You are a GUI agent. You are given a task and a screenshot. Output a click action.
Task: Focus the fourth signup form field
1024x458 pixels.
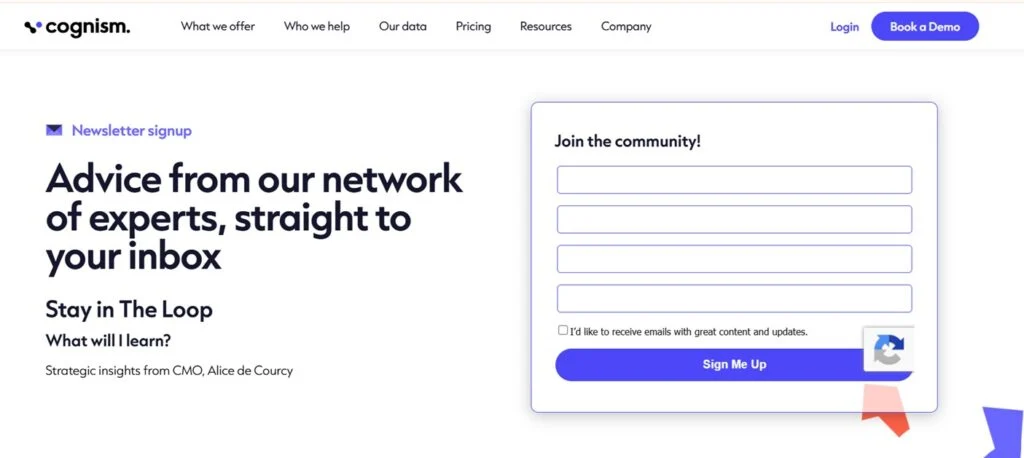[x=734, y=299]
